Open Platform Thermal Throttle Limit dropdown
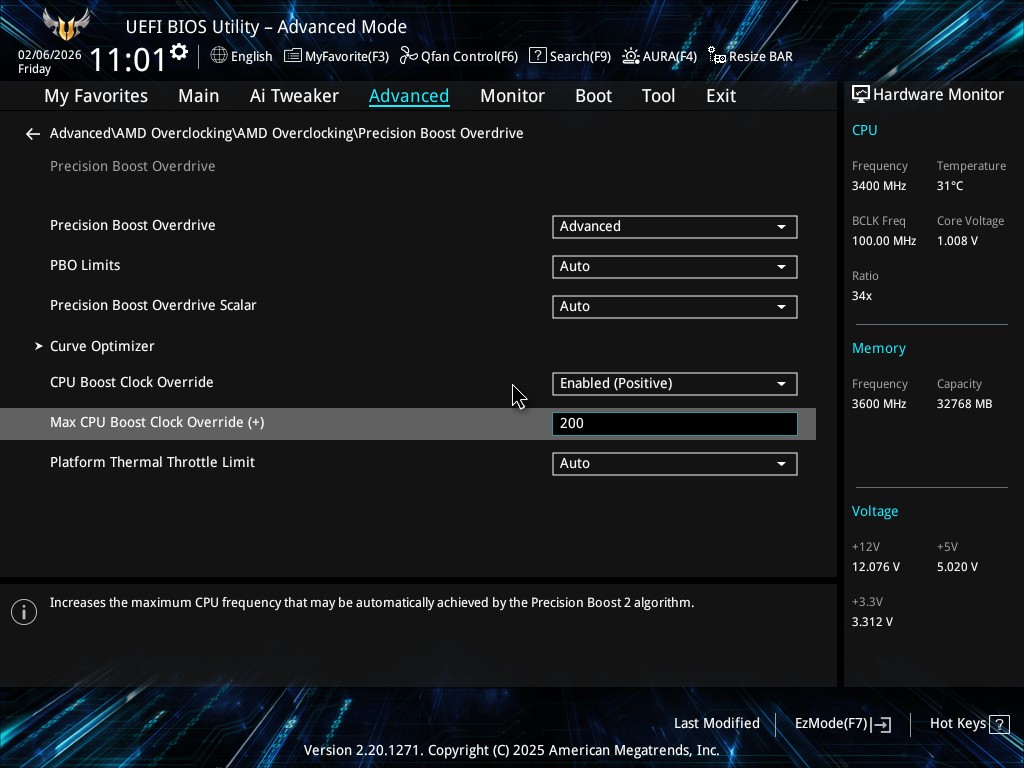The width and height of the screenshot is (1024, 768). pyautogui.click(x=675, y=464)
